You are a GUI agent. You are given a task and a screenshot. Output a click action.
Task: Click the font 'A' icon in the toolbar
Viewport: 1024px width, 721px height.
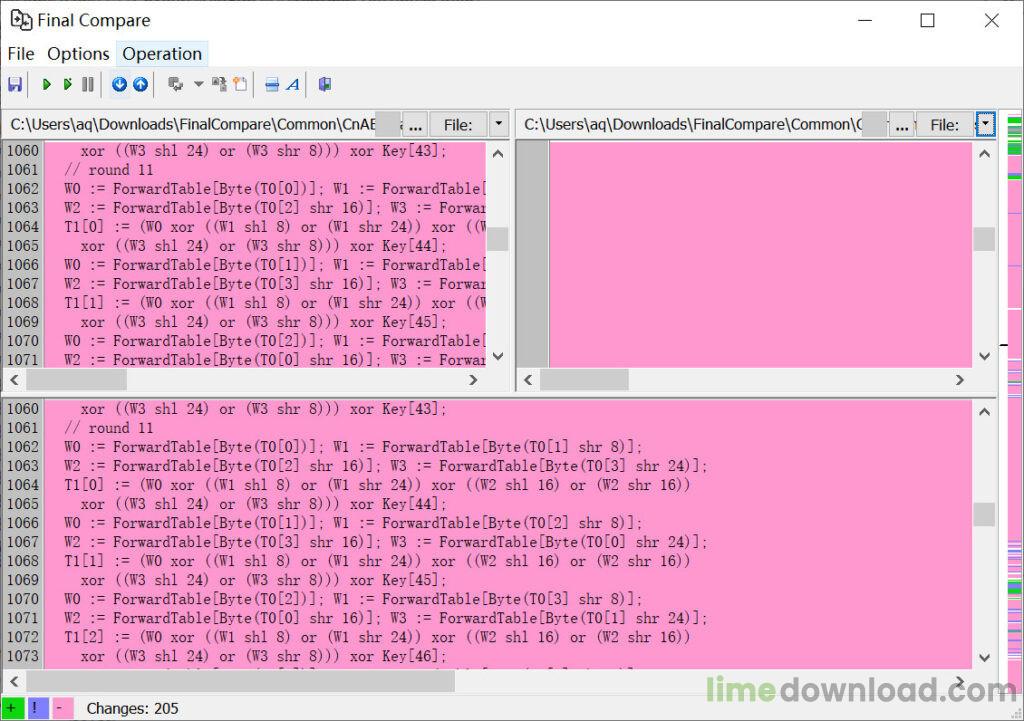[x=293, y=85]
